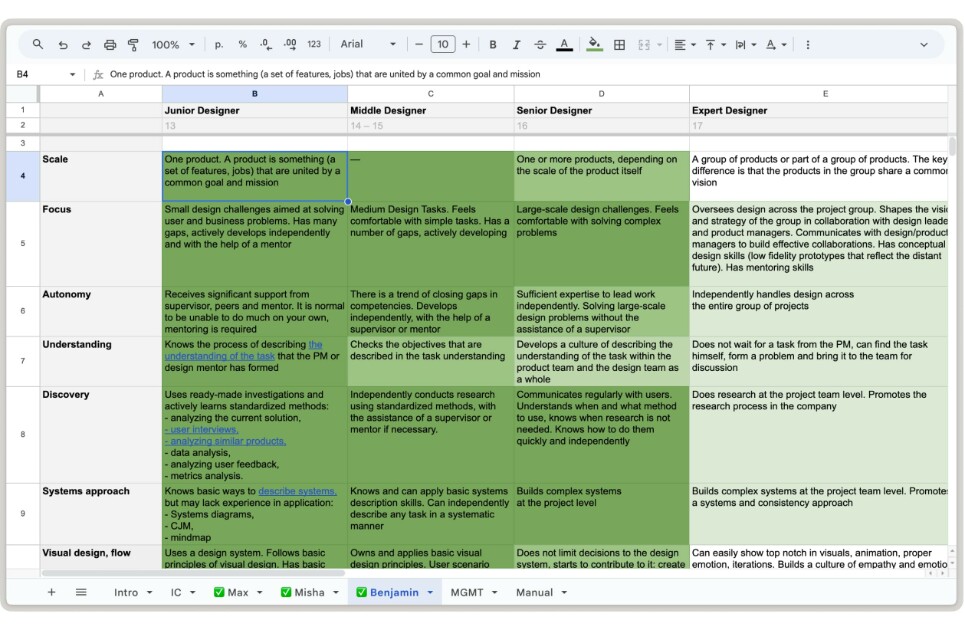Image resolution: width=965 pixels, height=630 pixels.
Task: Select the Autonomy row label cell
Action: [x=101, y=311]
